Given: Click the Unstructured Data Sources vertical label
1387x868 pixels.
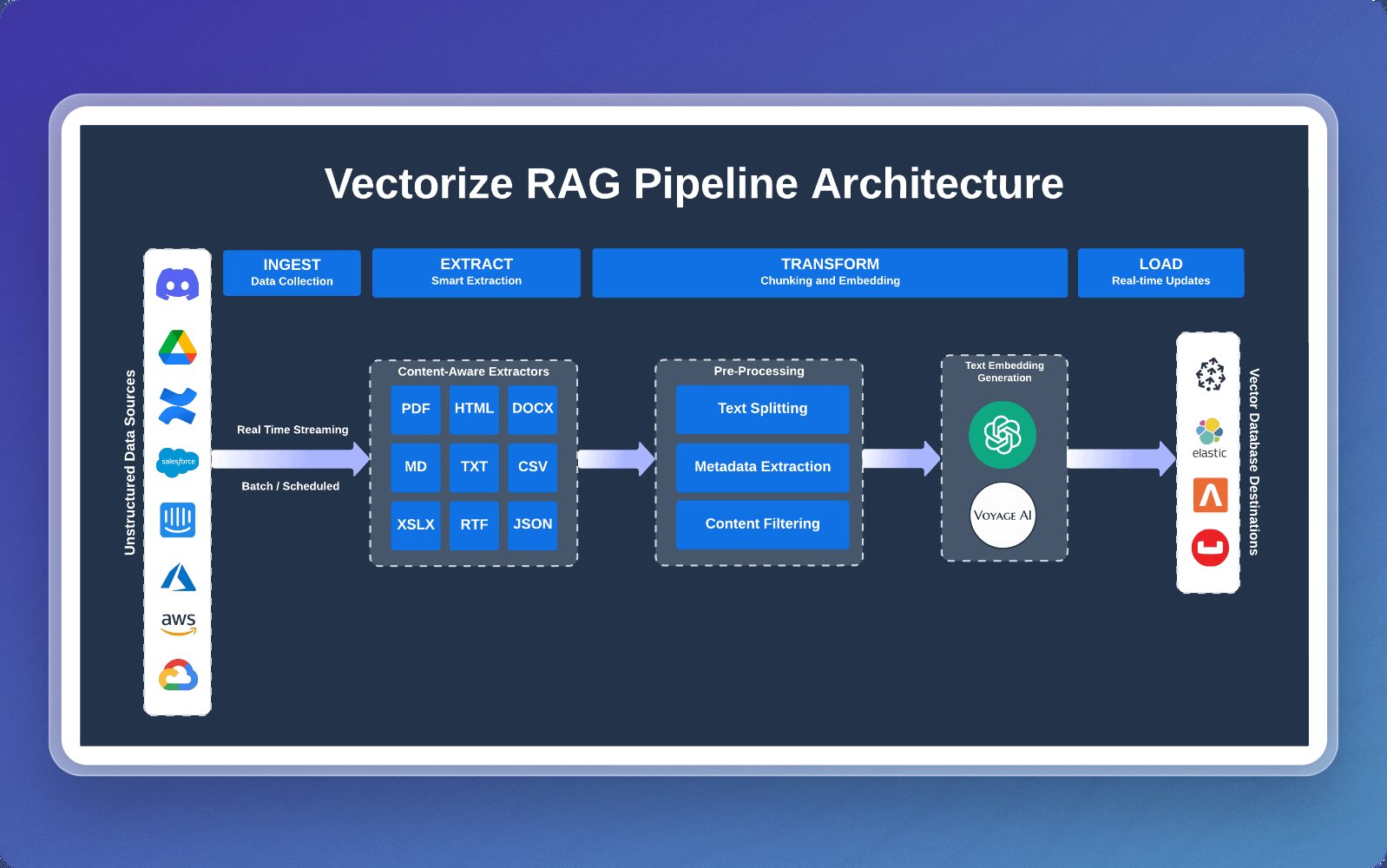Looking at the screenshot, I should [130, 463].
